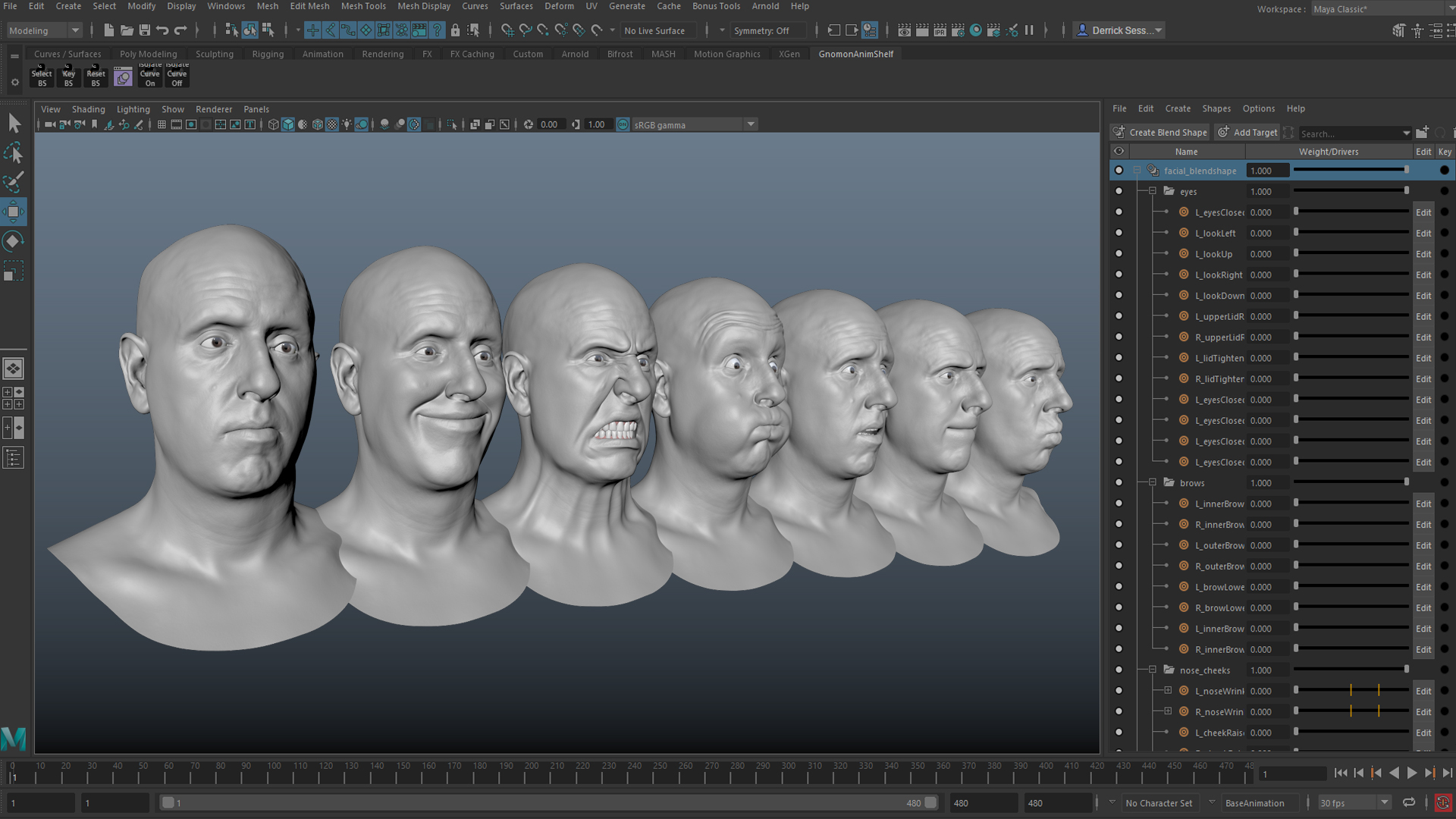Select the Lasso tool in toolbox
Viewport: 1456px width, 819px height.
tap(14, 153)
